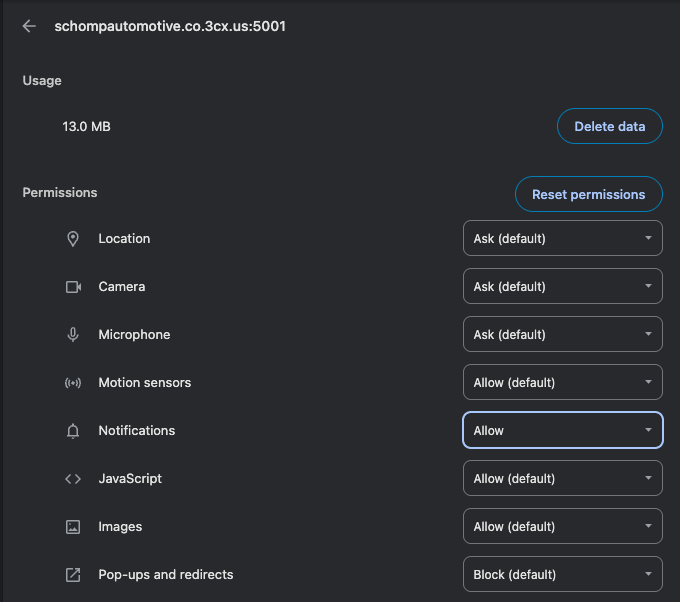Change the Motion sensors permission setting
Viewport: 680px width, 602px height.
[x=562, y=383]
